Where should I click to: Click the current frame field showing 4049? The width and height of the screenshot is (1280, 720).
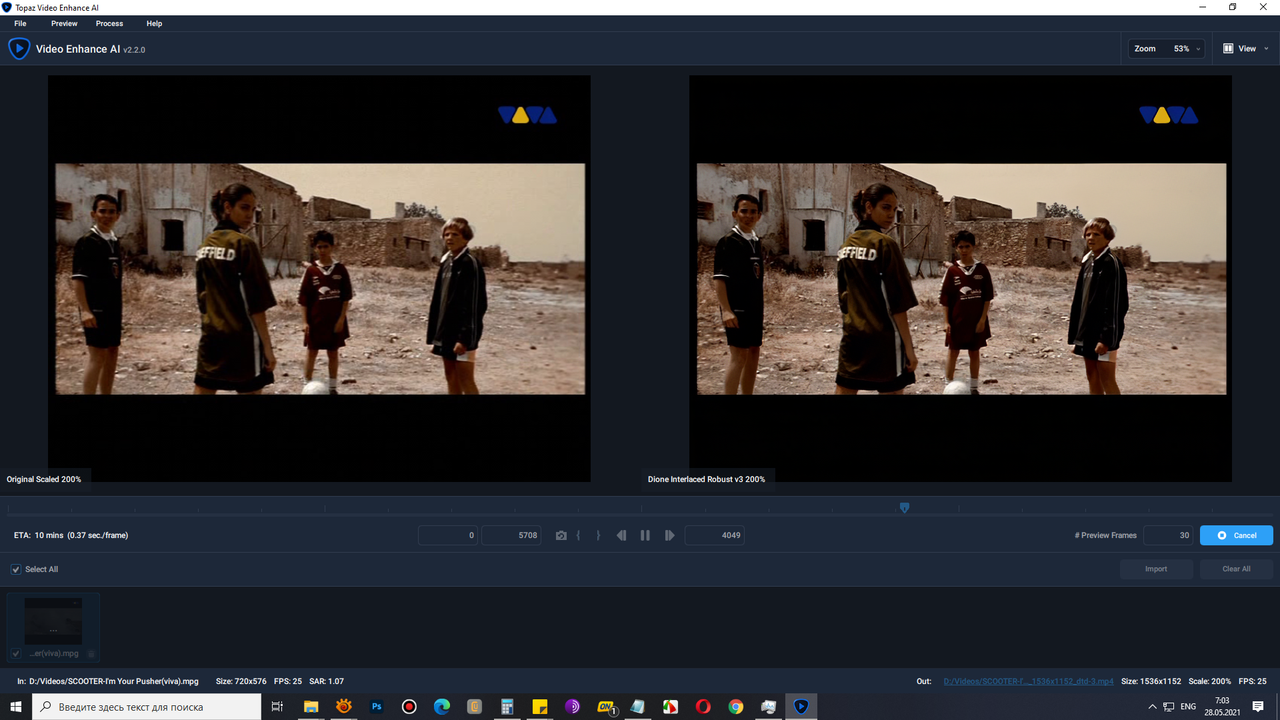(714, 535)
